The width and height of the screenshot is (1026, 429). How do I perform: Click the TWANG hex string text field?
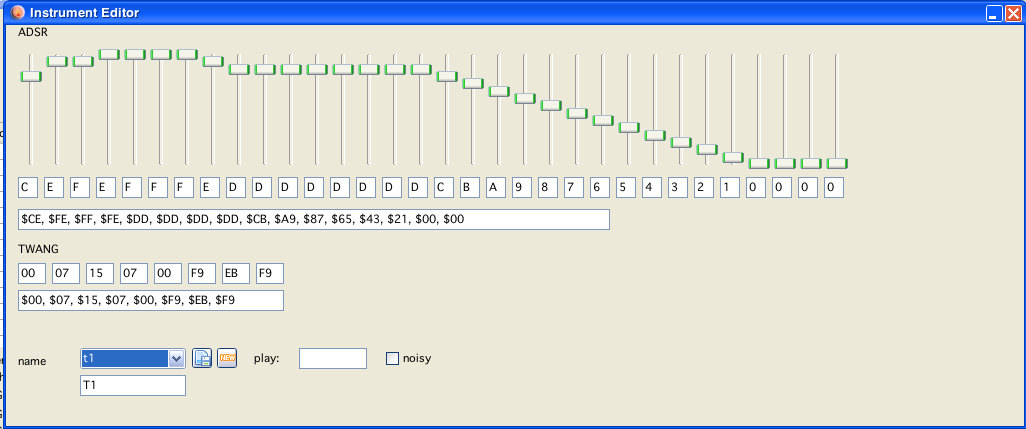151,300
